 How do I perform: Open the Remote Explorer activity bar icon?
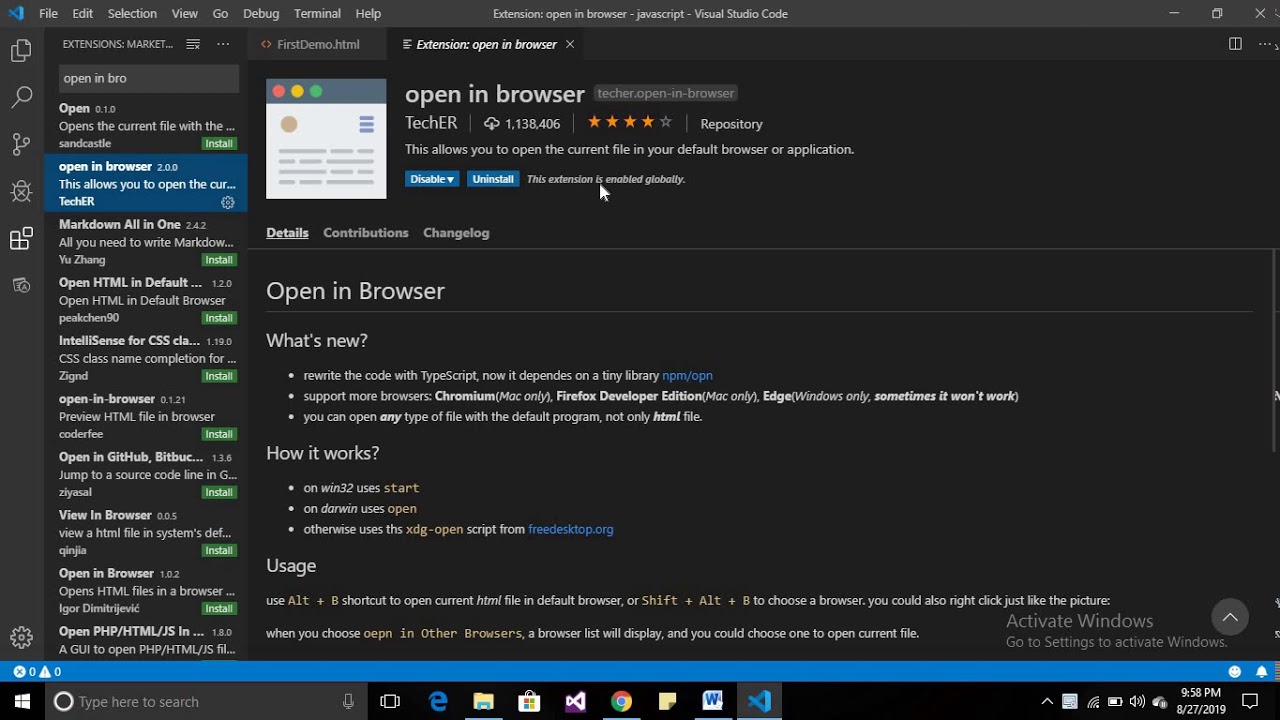pyautogui.click(x=21, y=285)
